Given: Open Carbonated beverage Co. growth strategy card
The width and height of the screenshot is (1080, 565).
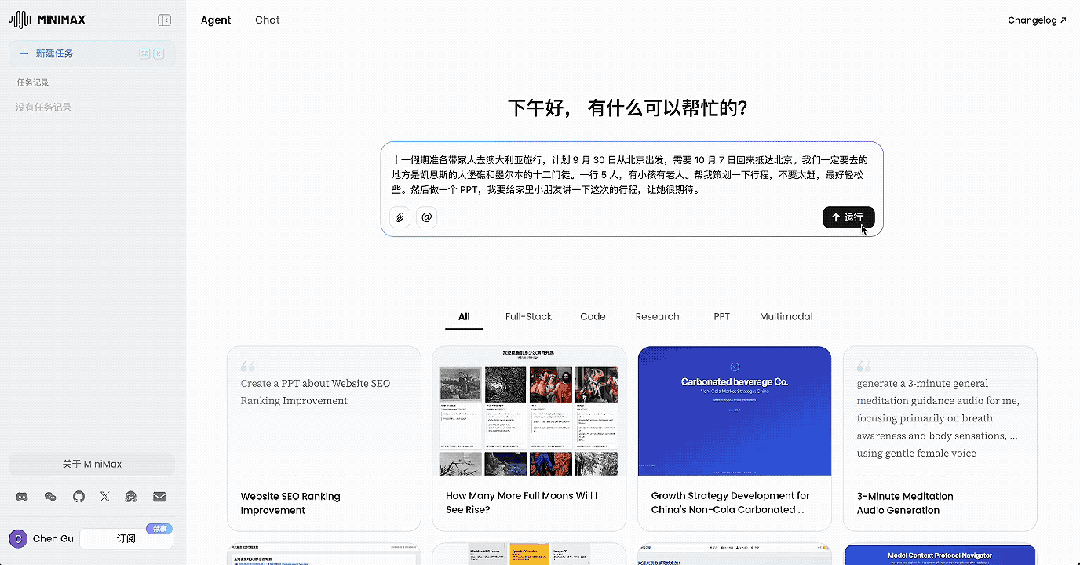Looking at the screenshot, I should click(734, 438).
